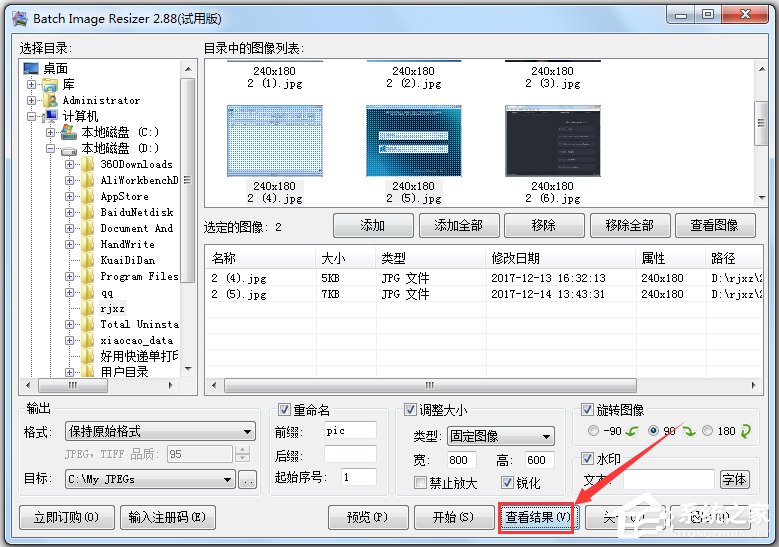
Task: Click the 本地磁盘 (C:) drive icon
Action: [x=68, y=132]
